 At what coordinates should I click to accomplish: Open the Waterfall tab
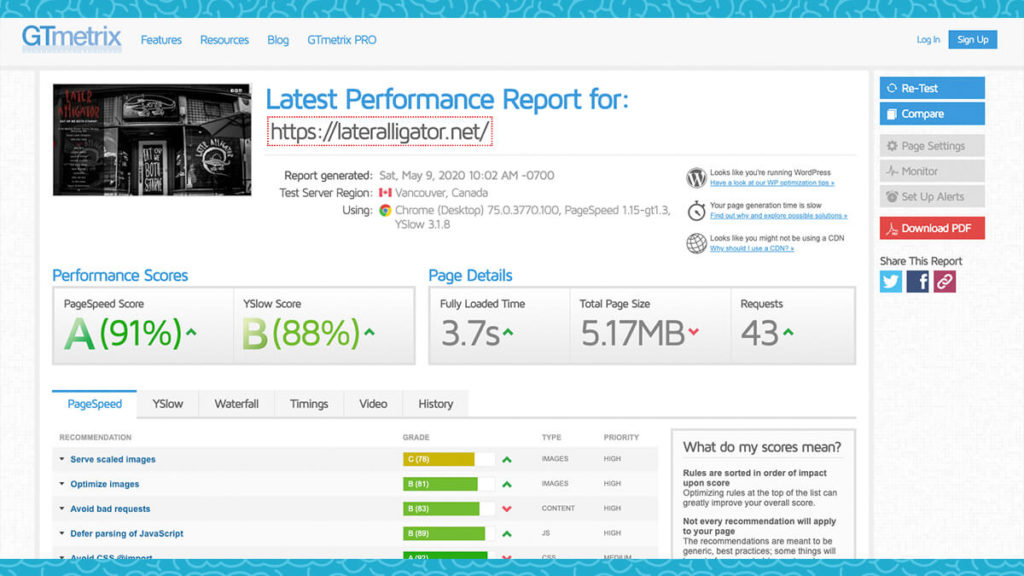[236, 404]
